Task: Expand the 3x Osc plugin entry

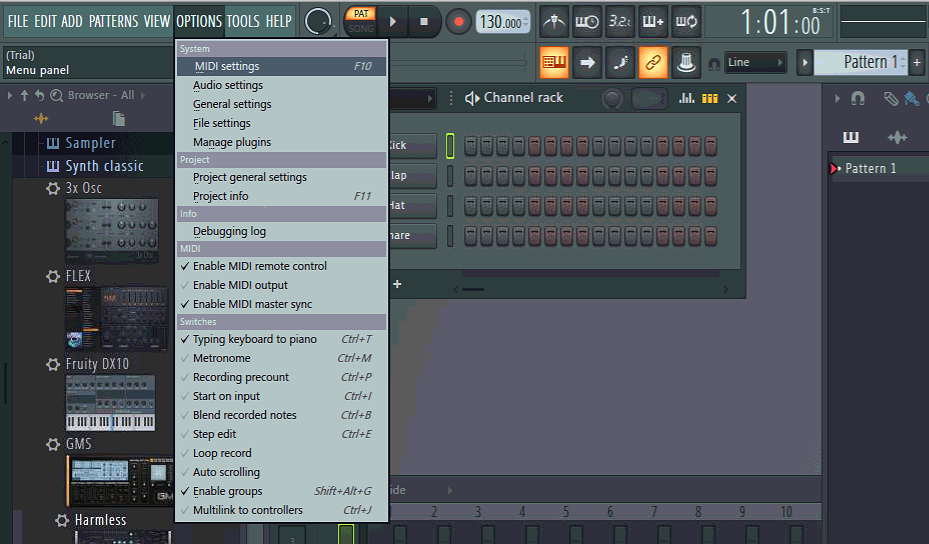Action: tap(53, 188)
